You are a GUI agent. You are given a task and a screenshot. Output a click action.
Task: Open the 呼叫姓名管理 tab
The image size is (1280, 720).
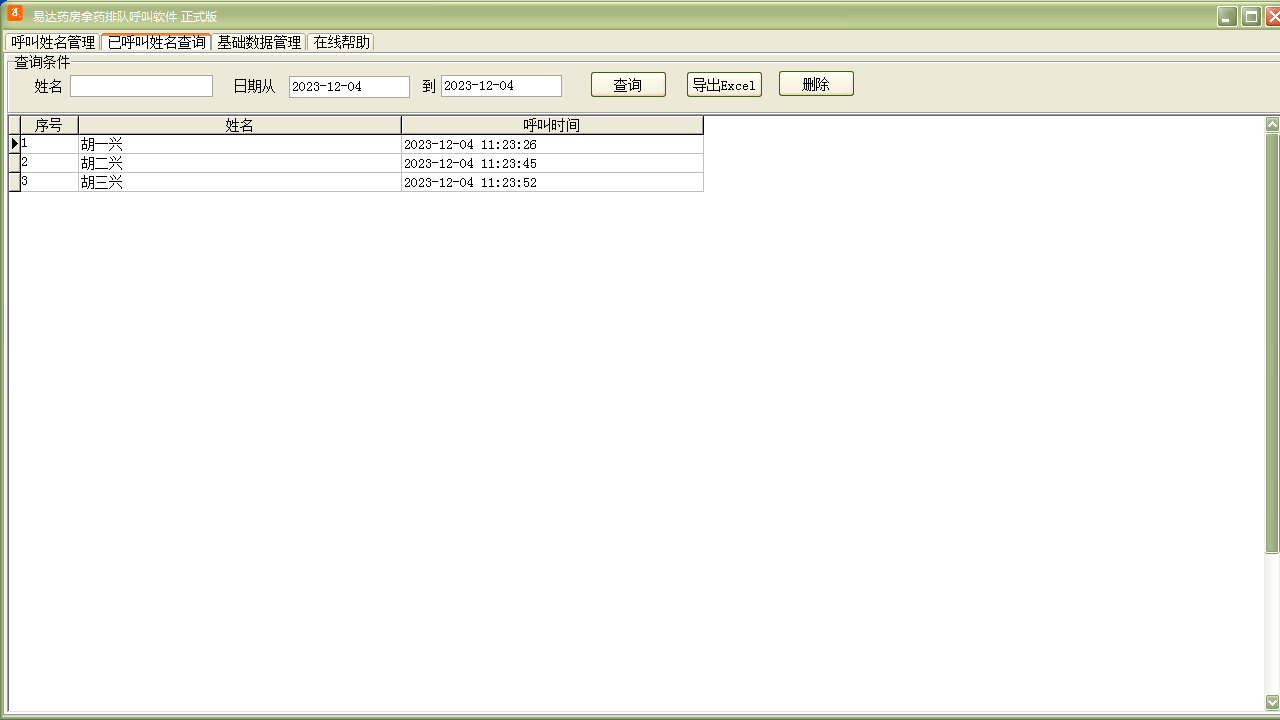[x=53, y=42]
